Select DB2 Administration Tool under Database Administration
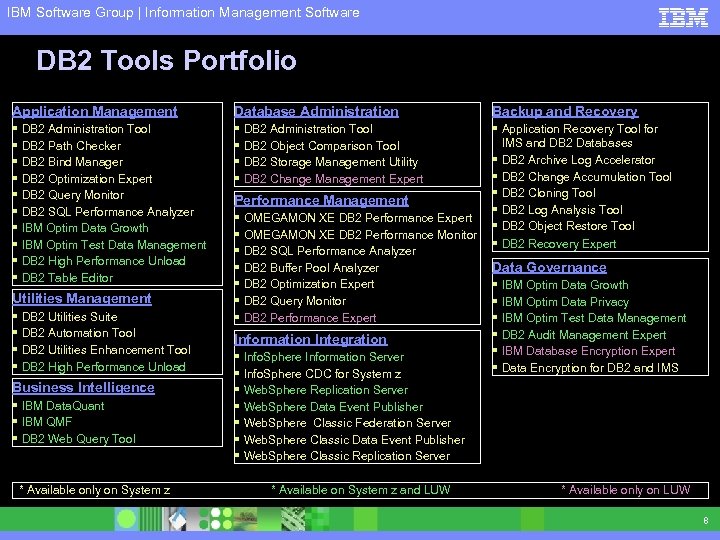The width and height of the screenshot is (720, 540). coord(308,129)
